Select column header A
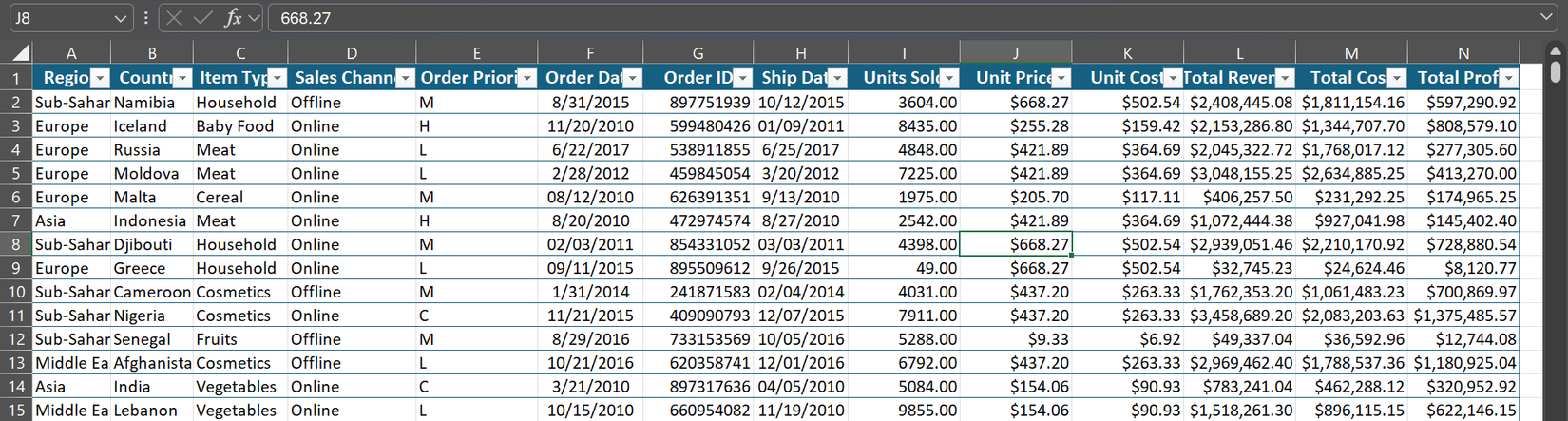The height and width of the screenshot is (421, 1568). point(71,53)
